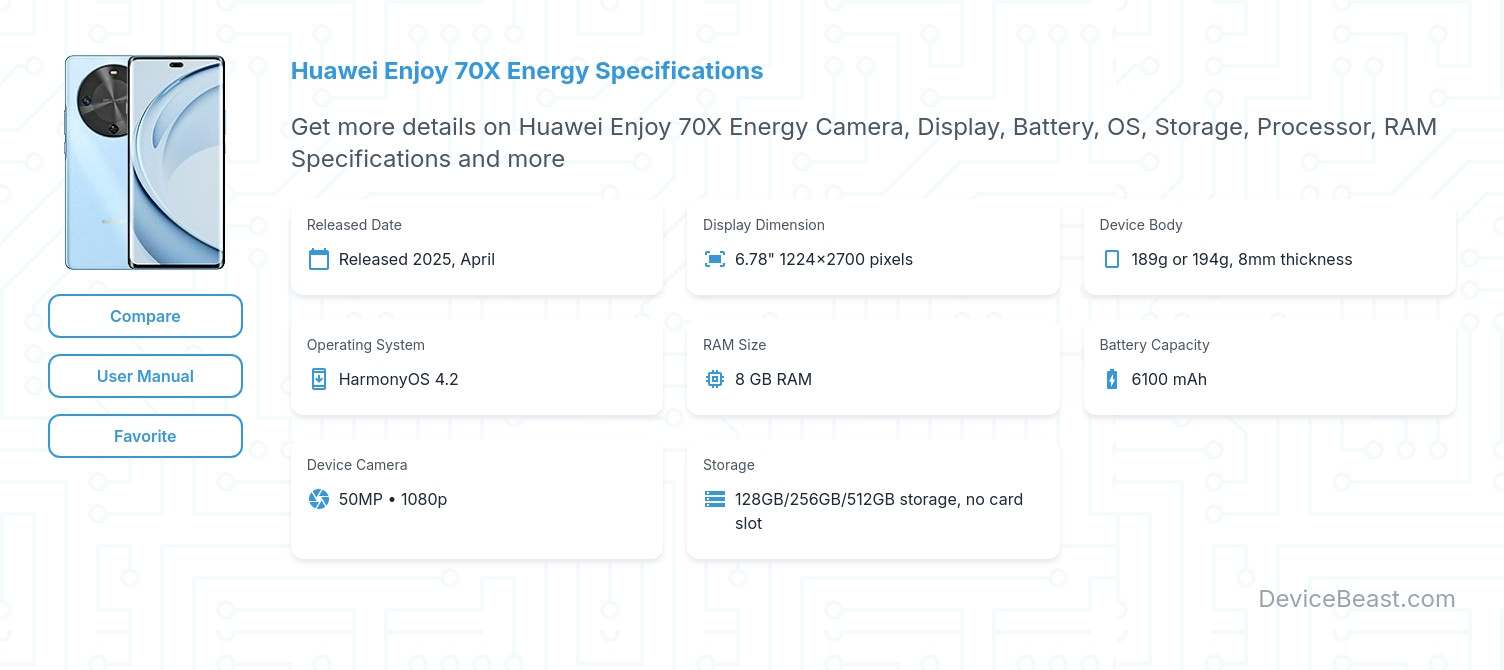Click the phone body outline icon

pyautogui.click(x=1111, y=259)
